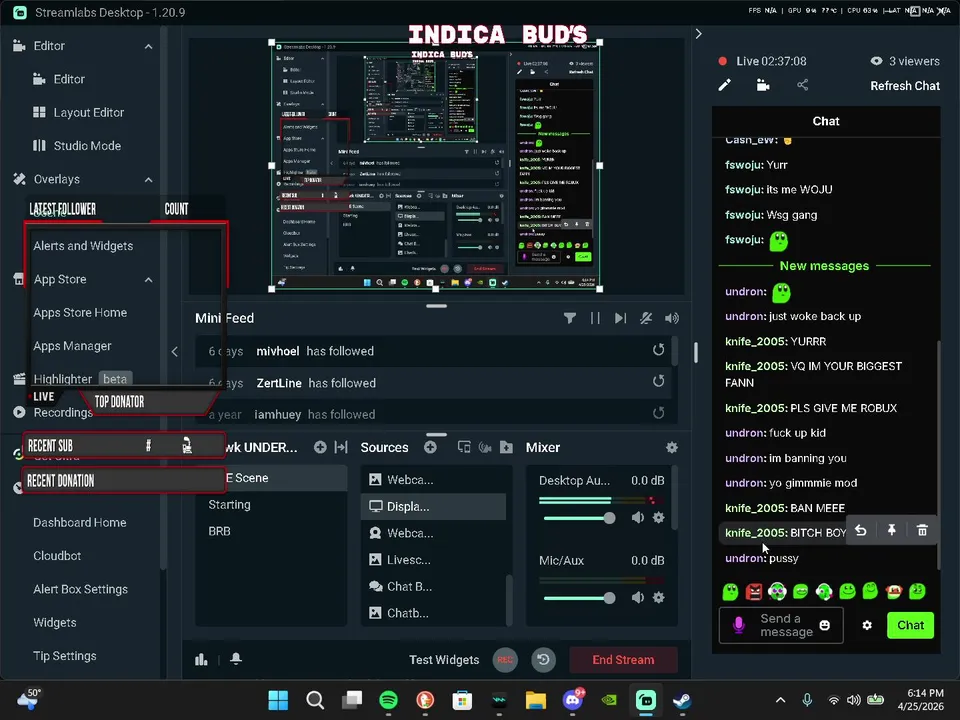Open Mic/Aux source settings gear
Viewport: 960px width, 720px height.
(x=659, y=598)
